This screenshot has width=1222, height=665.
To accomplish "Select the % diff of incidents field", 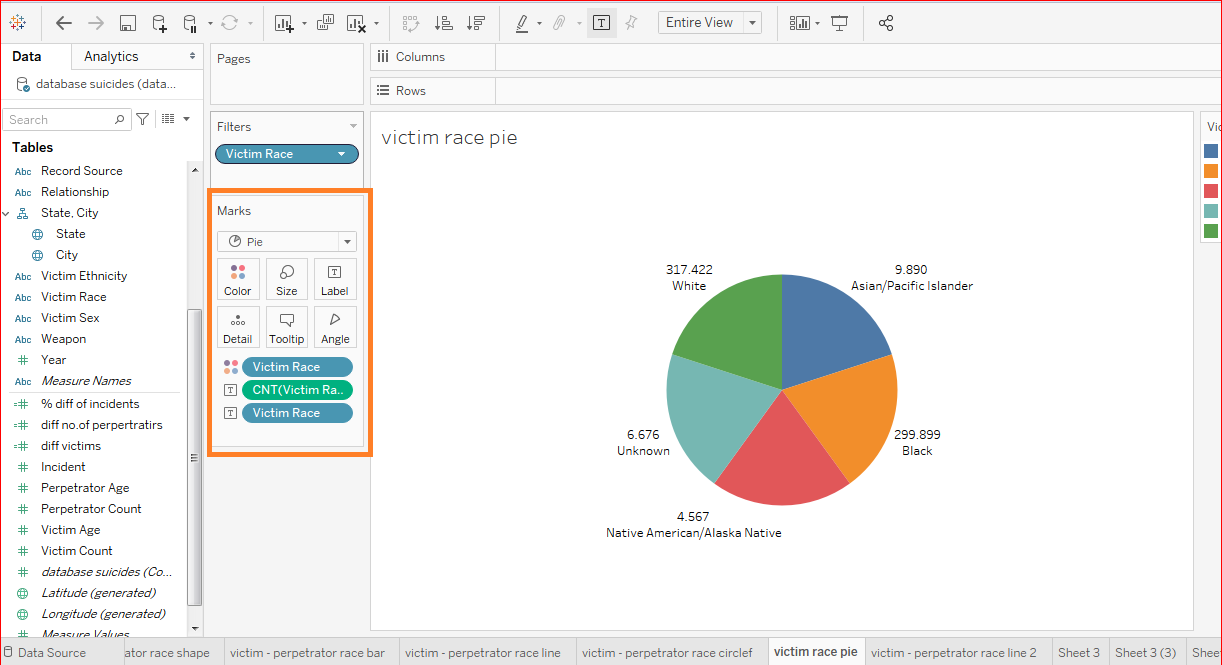I will pos(90,404).
